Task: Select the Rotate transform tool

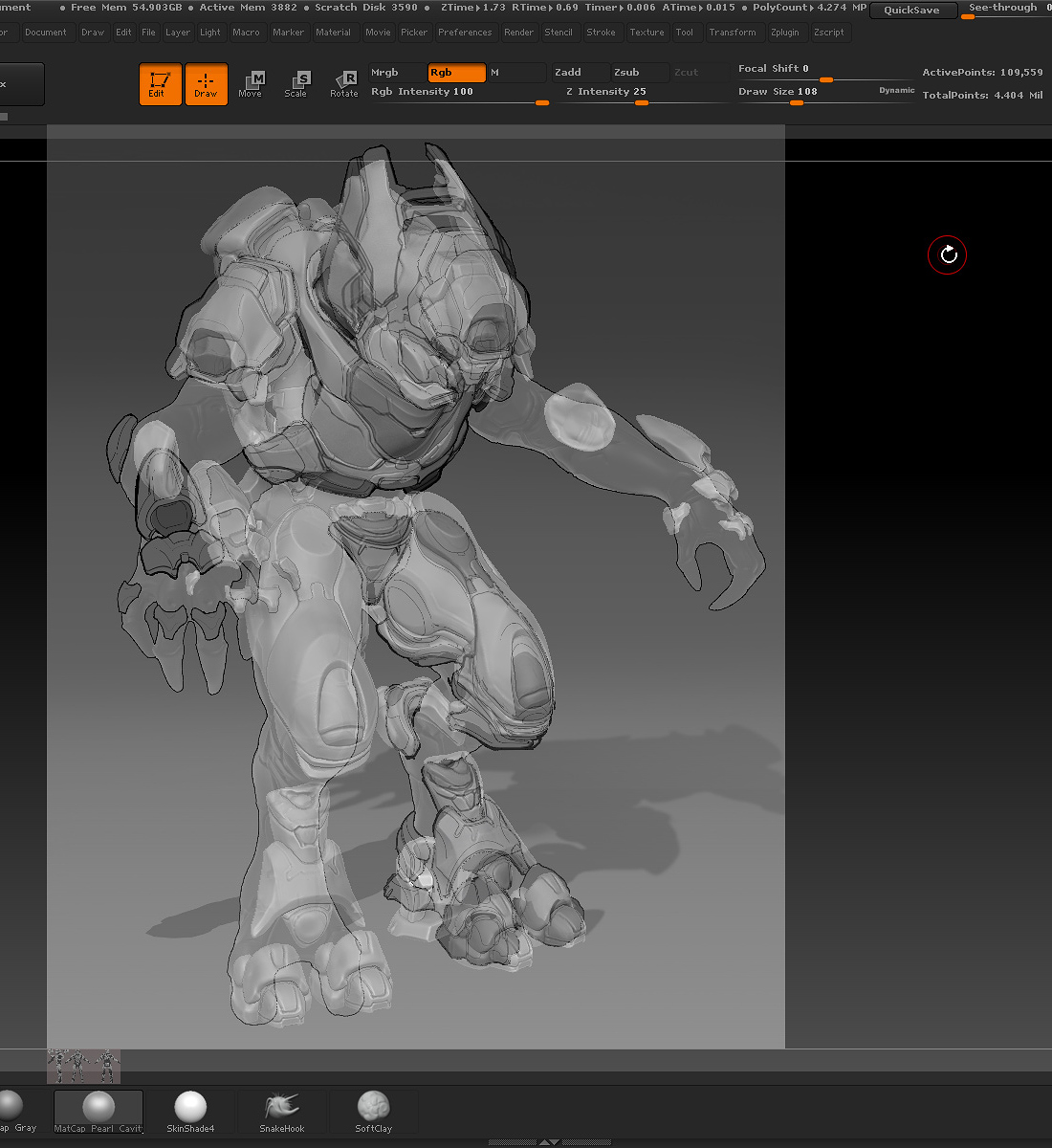Action: pyautogui.click(x=343, y=84)
